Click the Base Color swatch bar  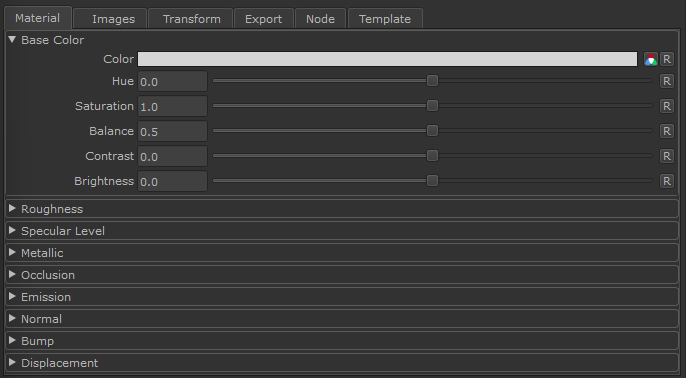[387, 59]
